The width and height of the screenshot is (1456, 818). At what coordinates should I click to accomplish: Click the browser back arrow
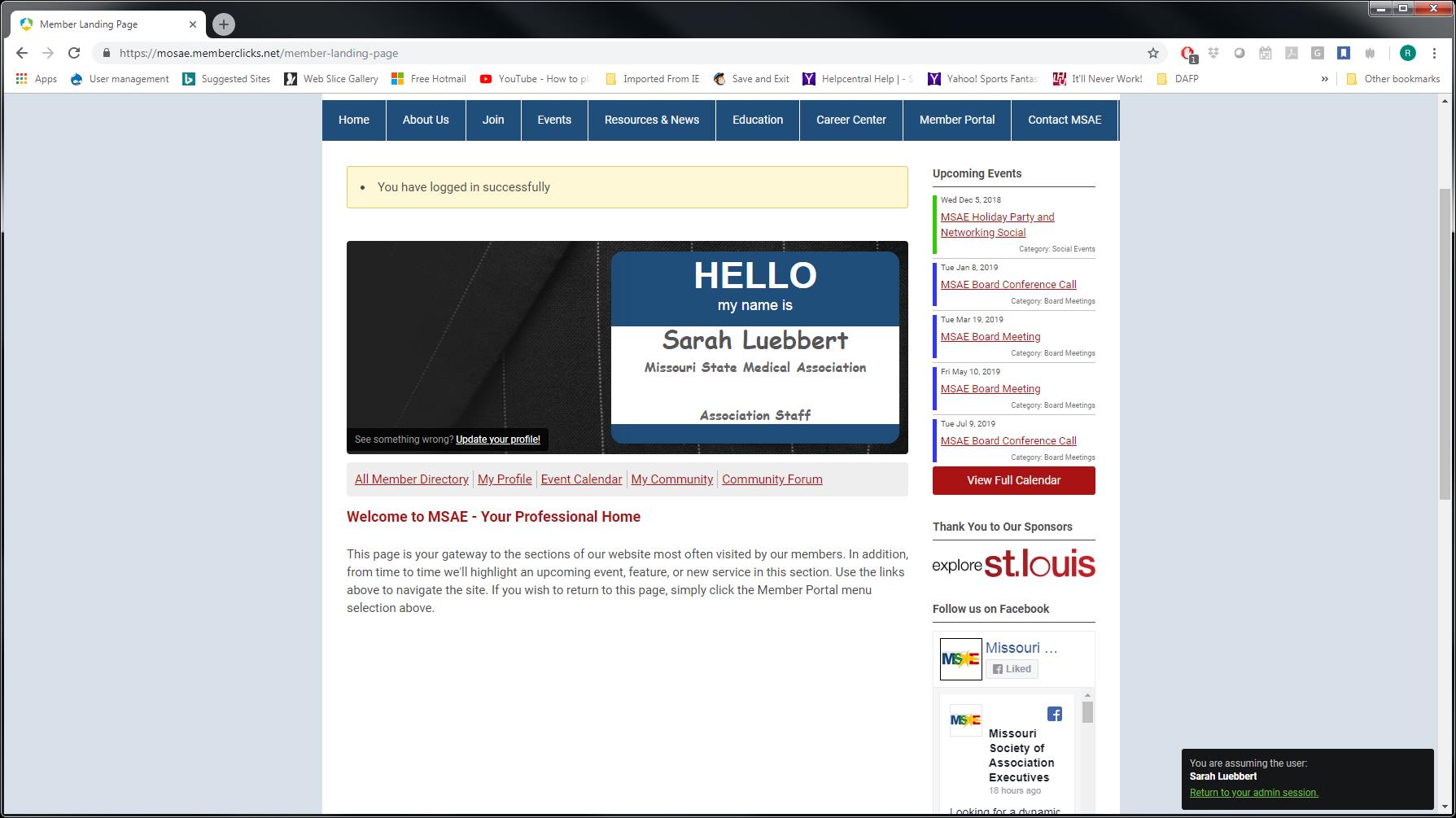tap(22, 53)
